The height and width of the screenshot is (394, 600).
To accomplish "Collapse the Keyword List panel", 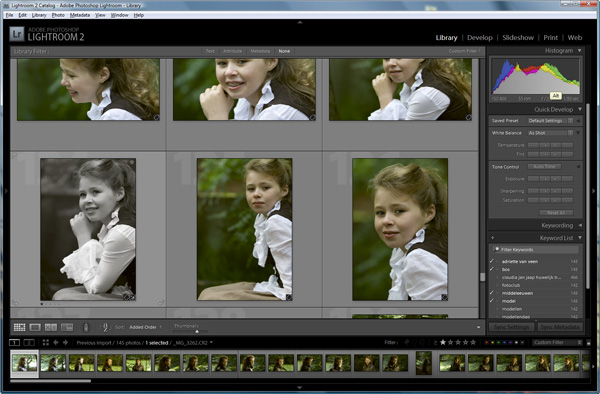I will tap(580, 238).
